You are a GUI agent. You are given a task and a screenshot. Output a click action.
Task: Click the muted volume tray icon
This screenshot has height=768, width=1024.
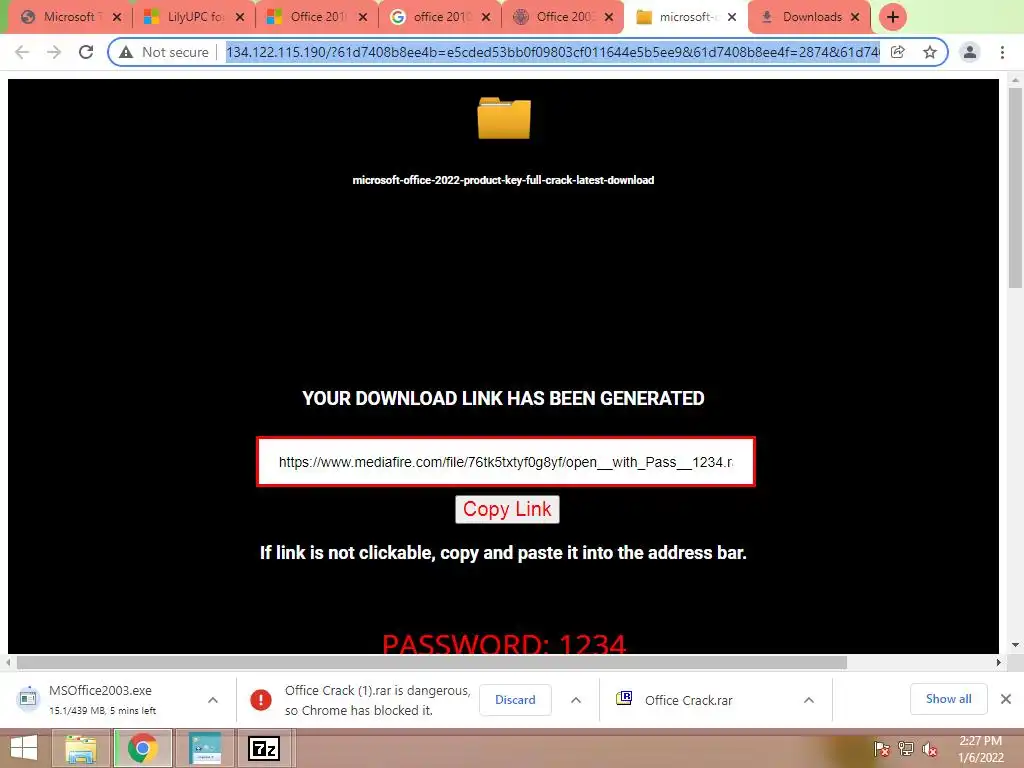click(929, 749)
